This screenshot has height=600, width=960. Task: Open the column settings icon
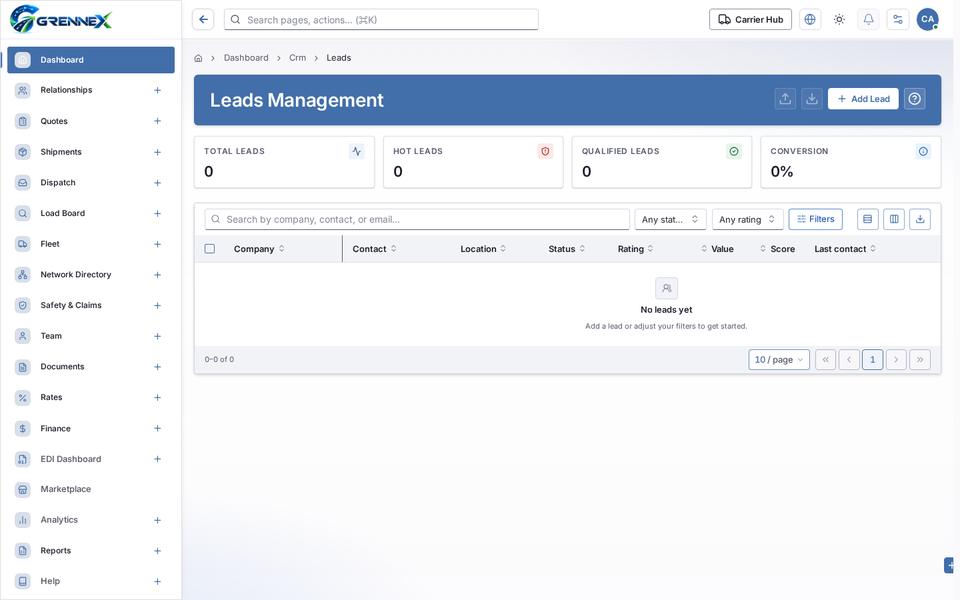click(x=894, y=219)
